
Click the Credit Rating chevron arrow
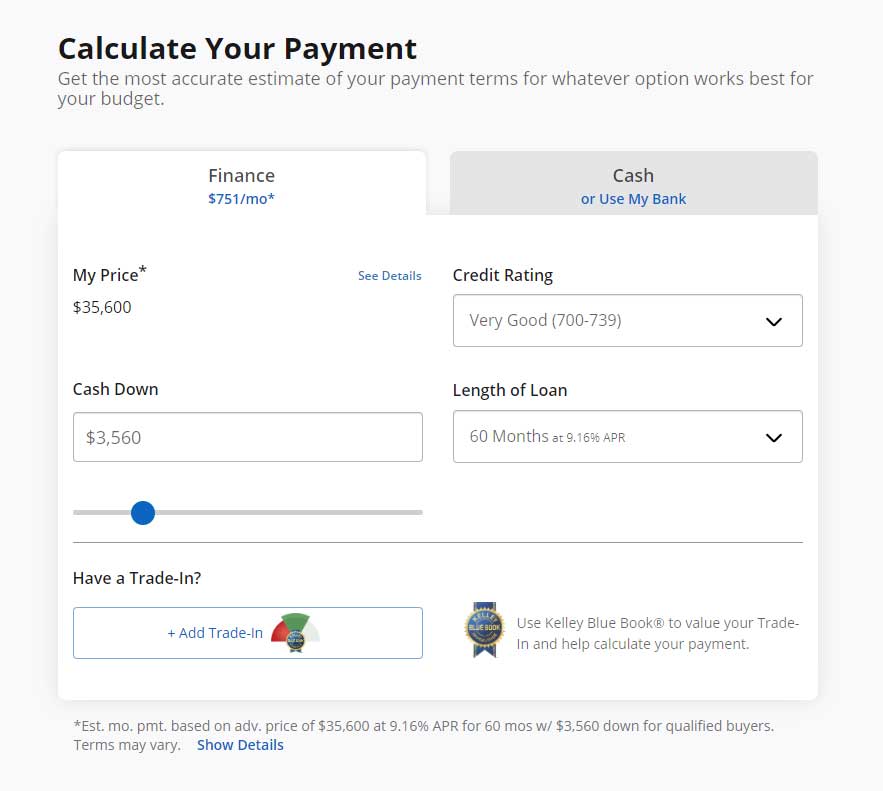tap(773, 321)
